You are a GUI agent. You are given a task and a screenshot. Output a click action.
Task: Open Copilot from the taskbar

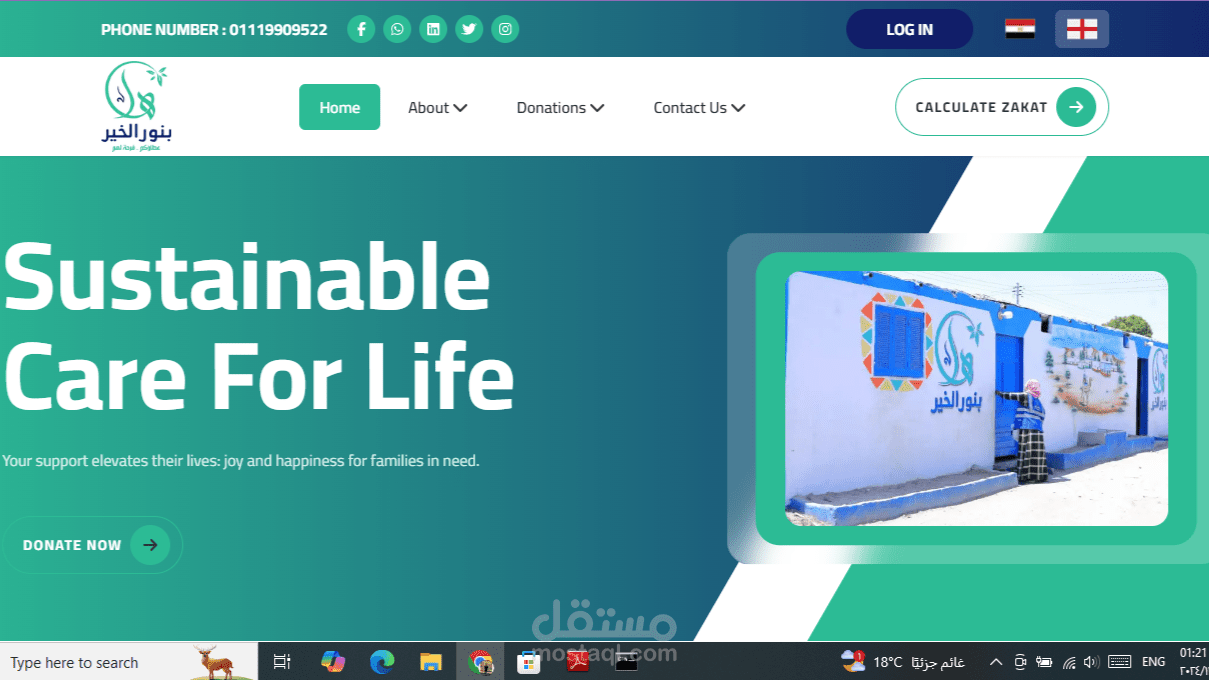click(332, 662)
